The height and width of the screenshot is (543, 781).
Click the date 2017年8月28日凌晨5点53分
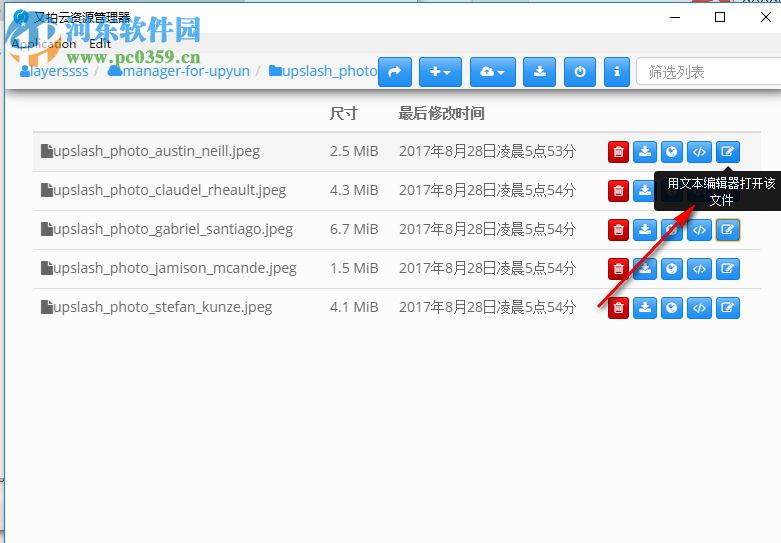click(x=487, y=151)
